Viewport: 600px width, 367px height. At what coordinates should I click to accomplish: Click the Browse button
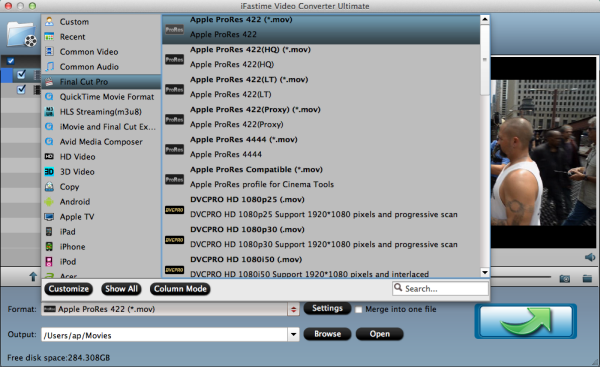tap(328, 334)
